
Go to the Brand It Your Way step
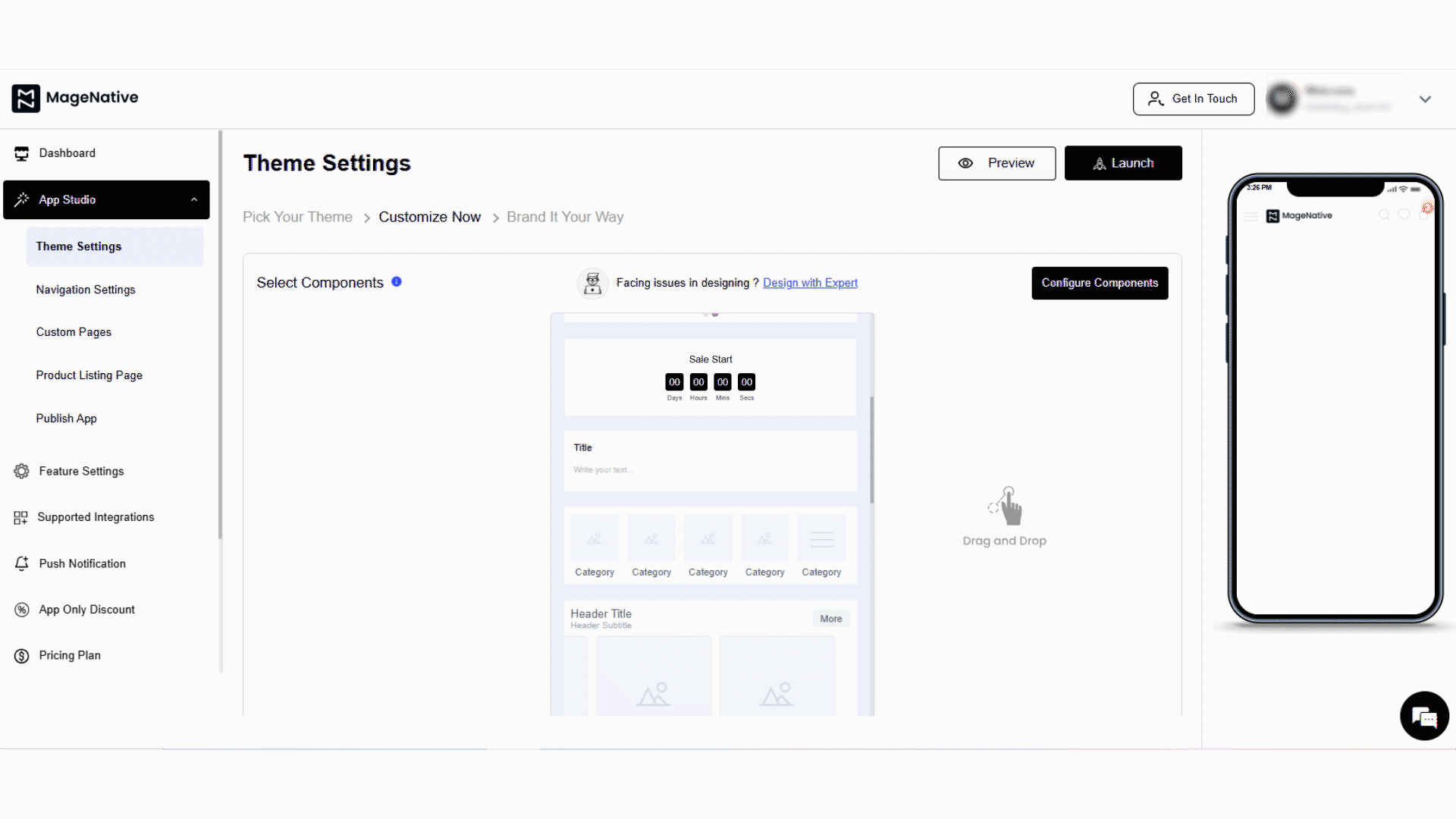565,217
